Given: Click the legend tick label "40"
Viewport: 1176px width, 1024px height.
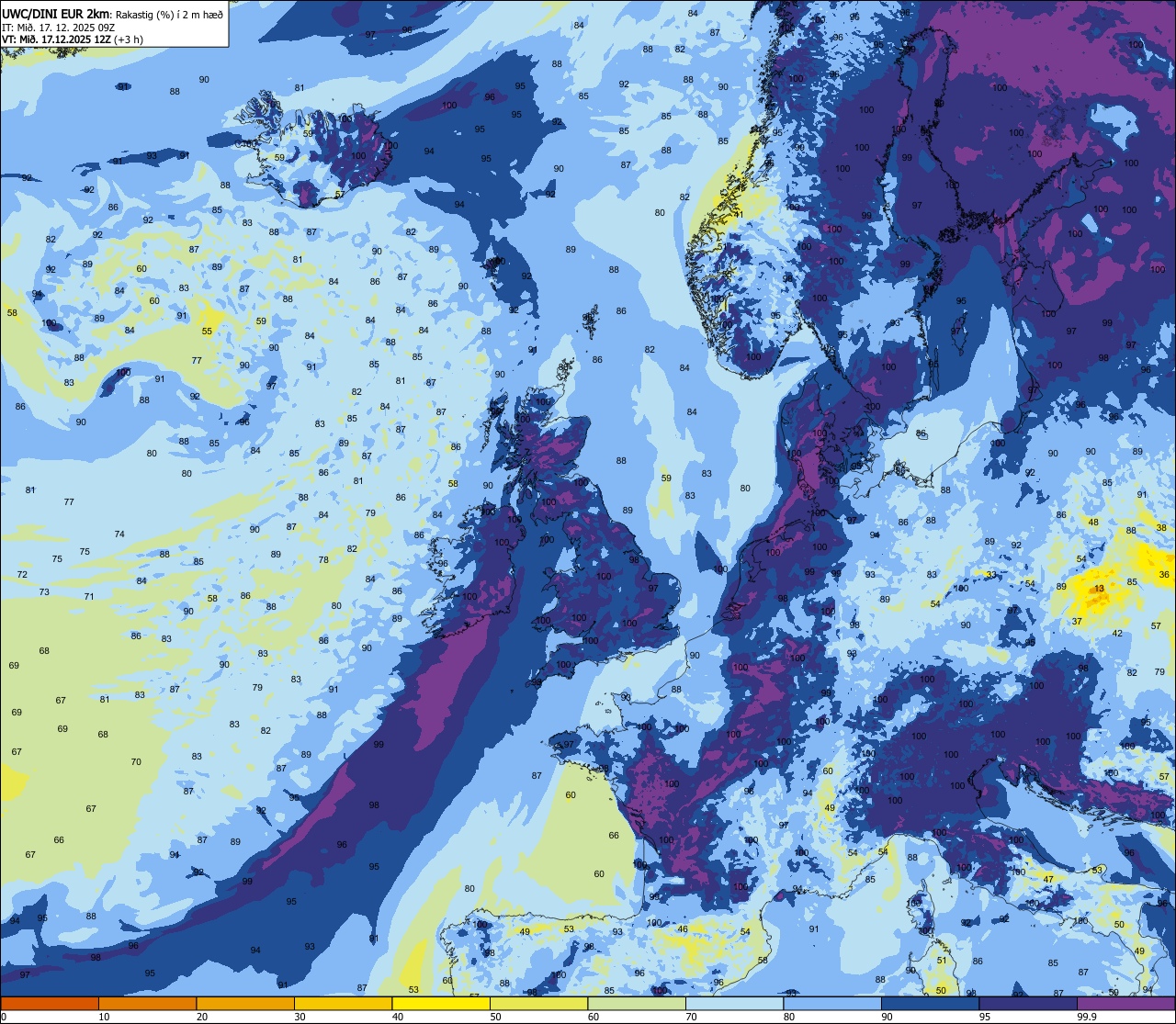Looking at the screenshot, I should tap(398, 1017).
